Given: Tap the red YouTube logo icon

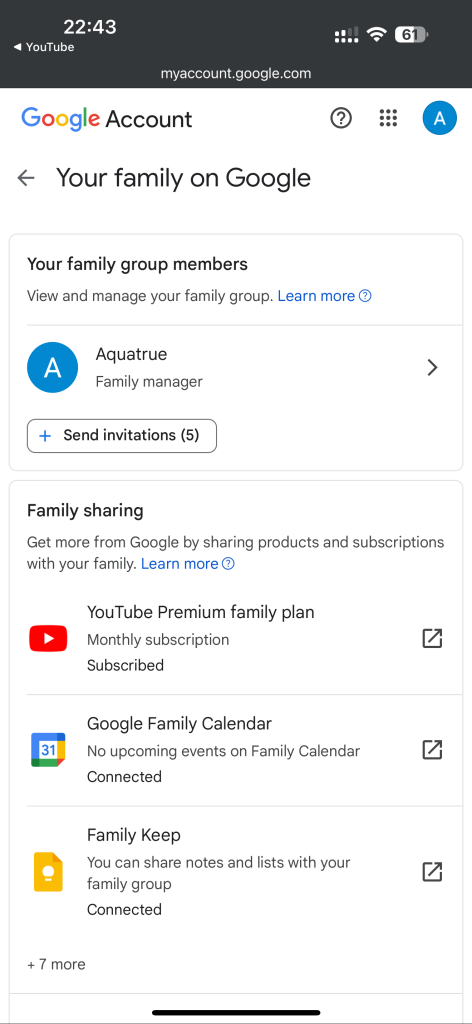Looking at the screenshot, I should [x=48, y=639].
